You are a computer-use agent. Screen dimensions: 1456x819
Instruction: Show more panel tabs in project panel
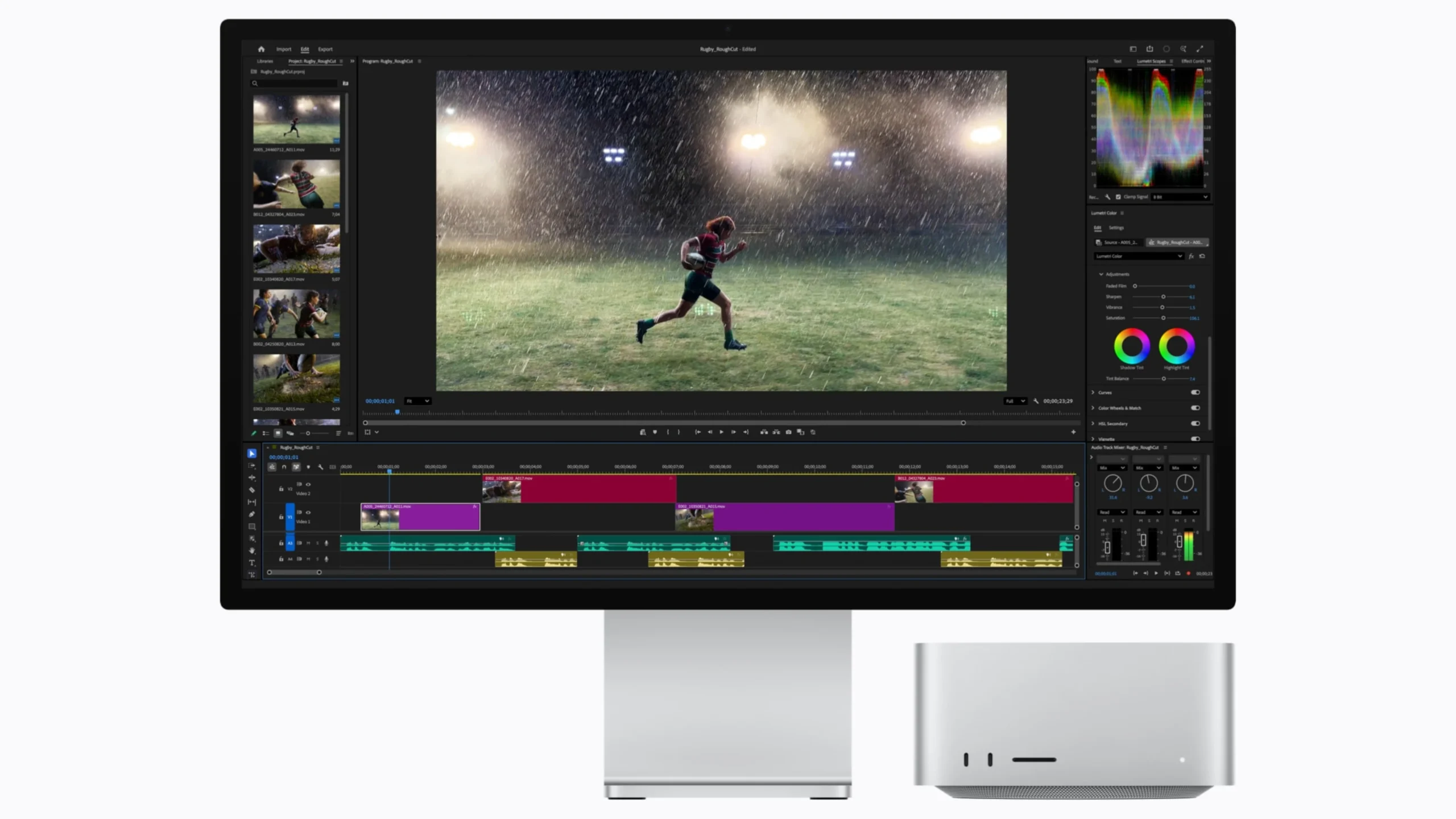(352, 61)
